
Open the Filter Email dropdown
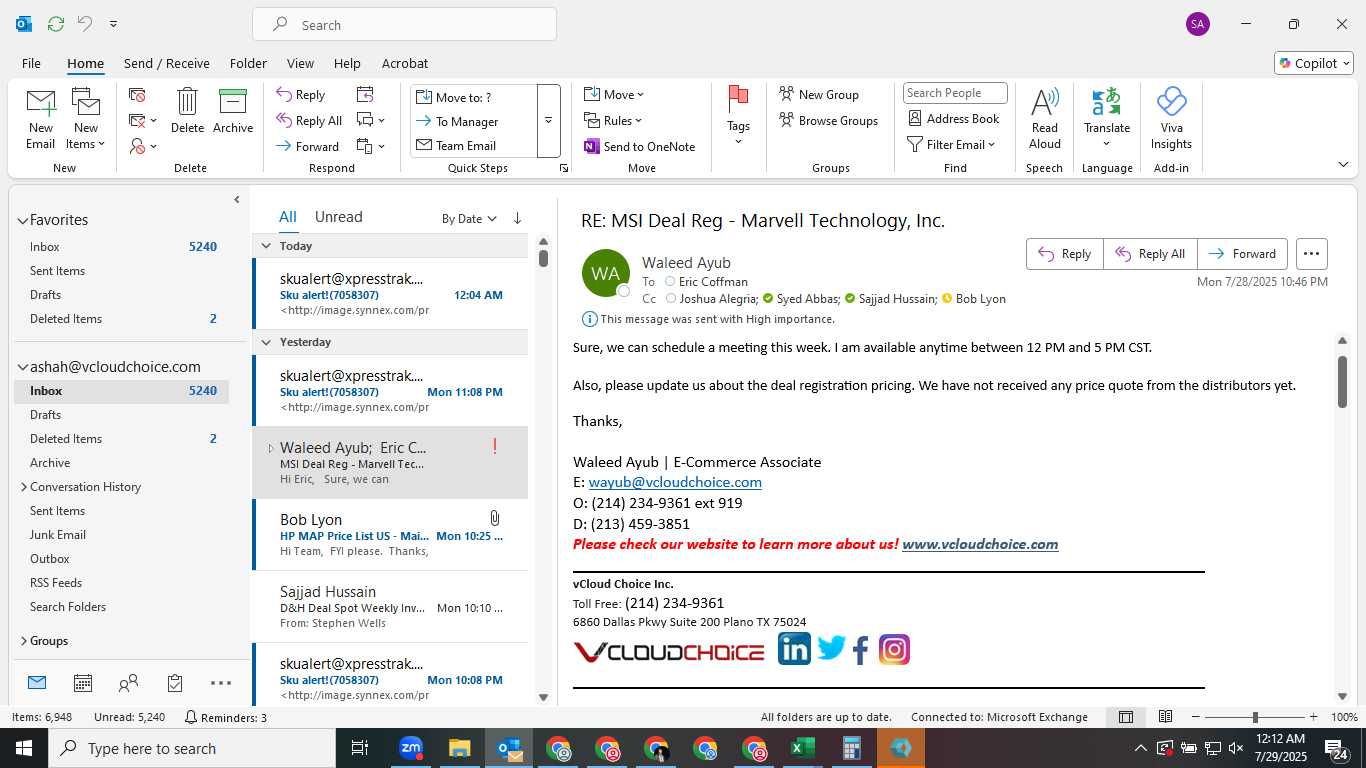click(951, 144)
